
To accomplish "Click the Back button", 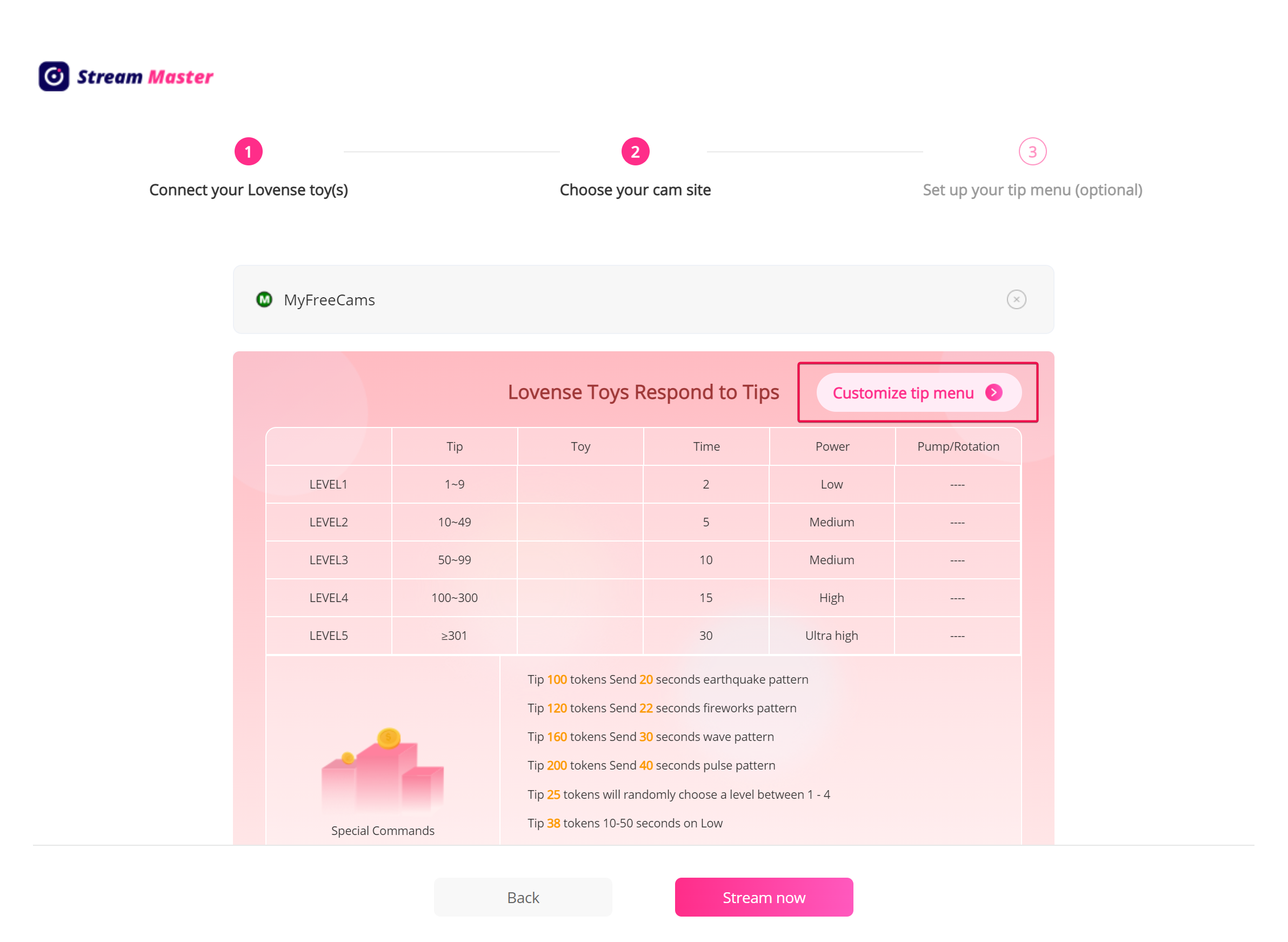I will (x=523, y=898).
